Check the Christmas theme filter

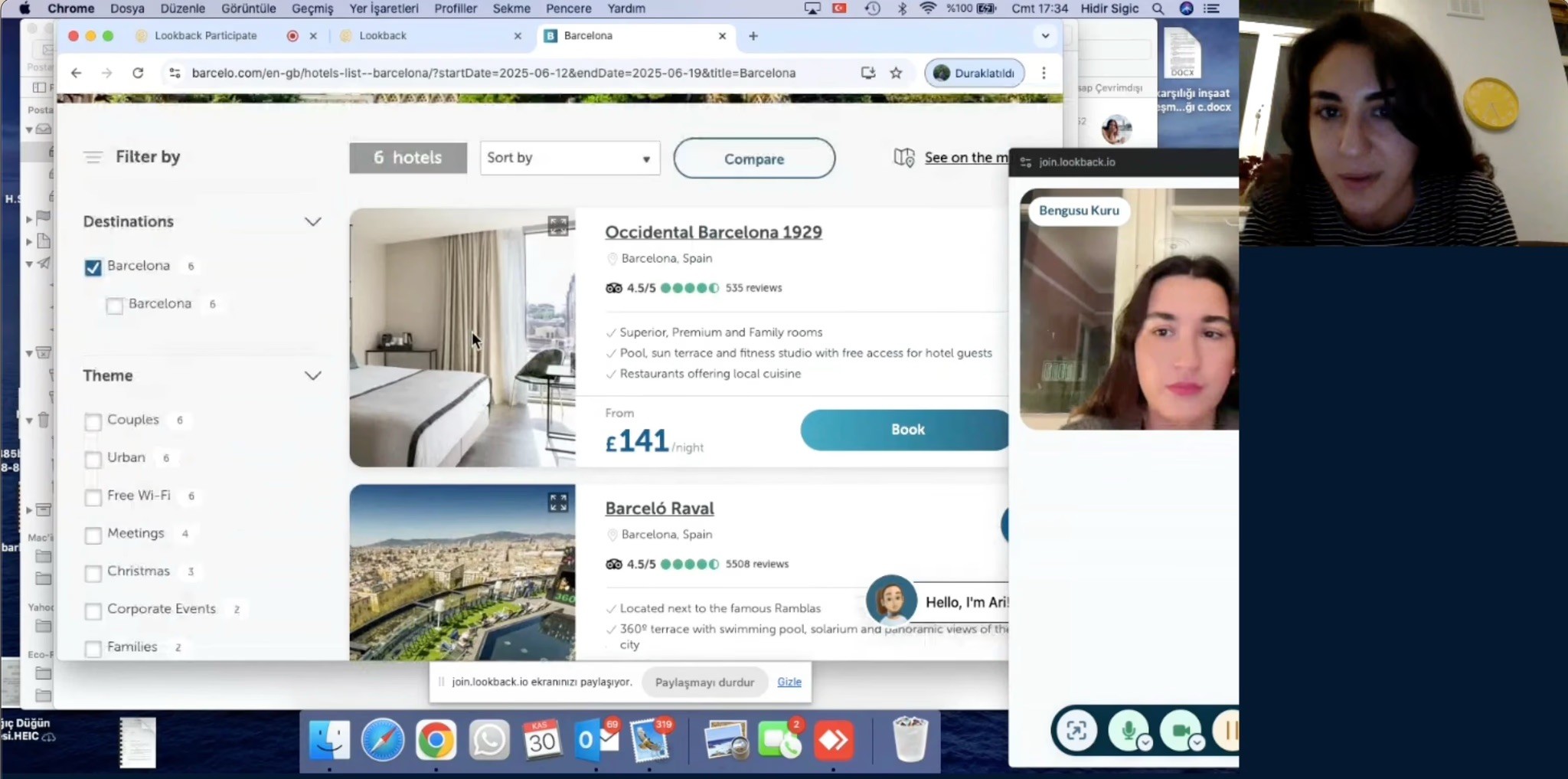pos(93,573)
